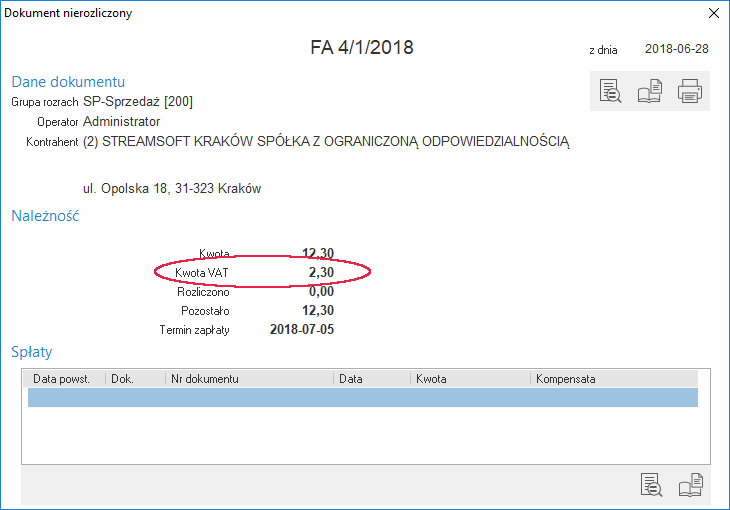This screenshot has width=730, height=510.
Task: Click the Rozliczono label
Action: 203,292
